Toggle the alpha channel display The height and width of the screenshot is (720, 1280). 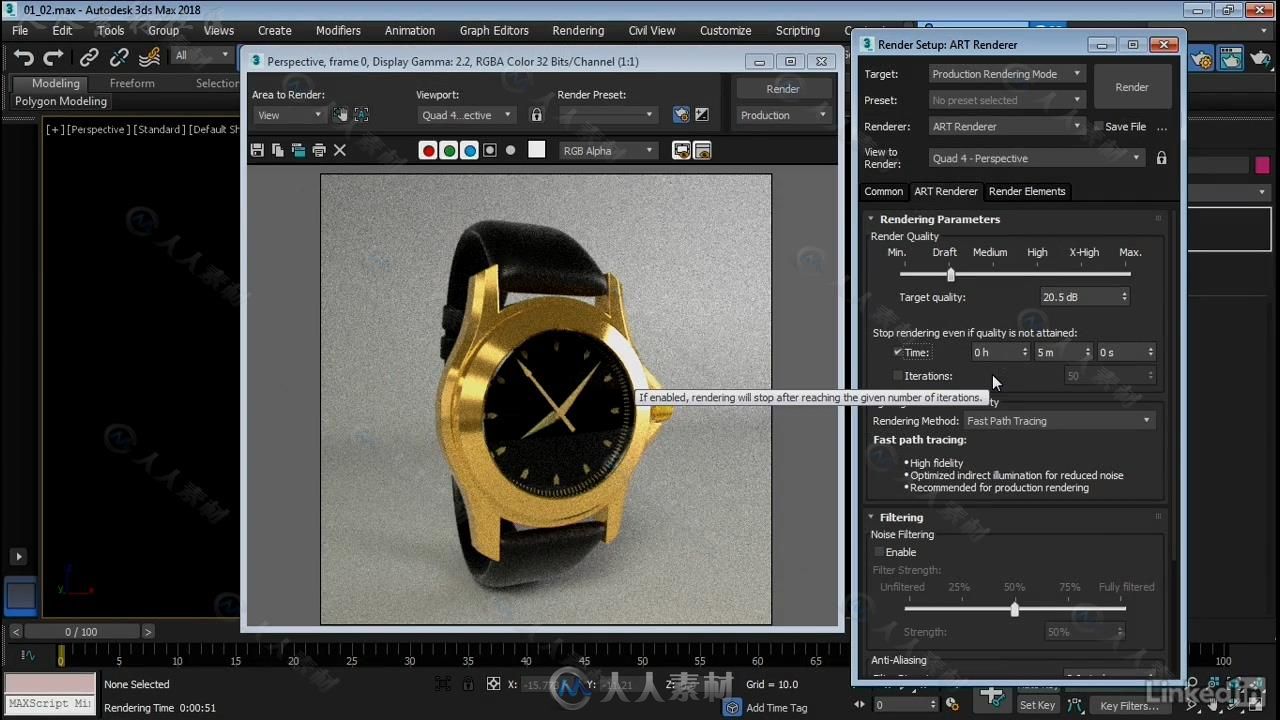tap(490, 150)
